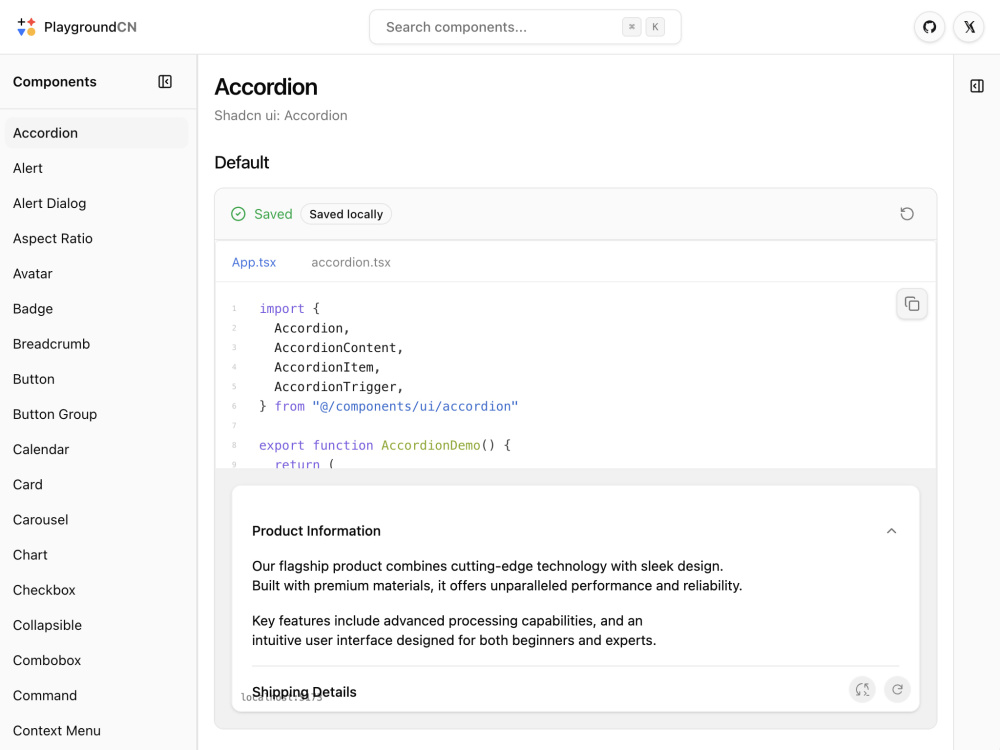
Task: Toggle the right side panel icon
Action: 976,86
